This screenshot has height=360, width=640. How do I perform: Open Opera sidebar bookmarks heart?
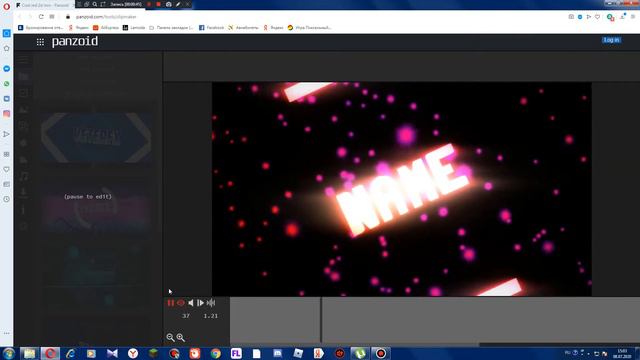(7, 169)
